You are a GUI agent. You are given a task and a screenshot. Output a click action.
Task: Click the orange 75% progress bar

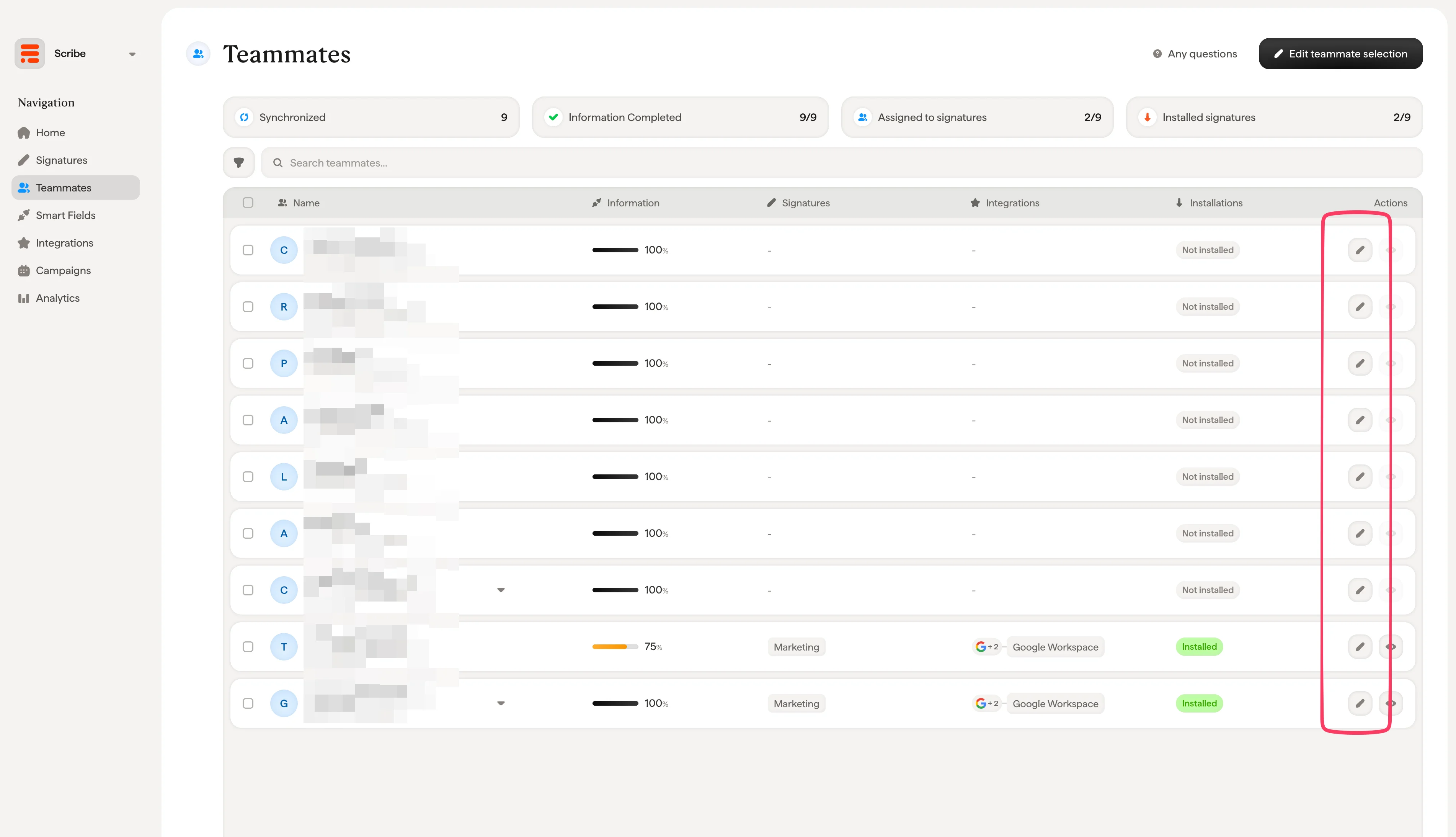pyautogui.click(x=615, y=647)
